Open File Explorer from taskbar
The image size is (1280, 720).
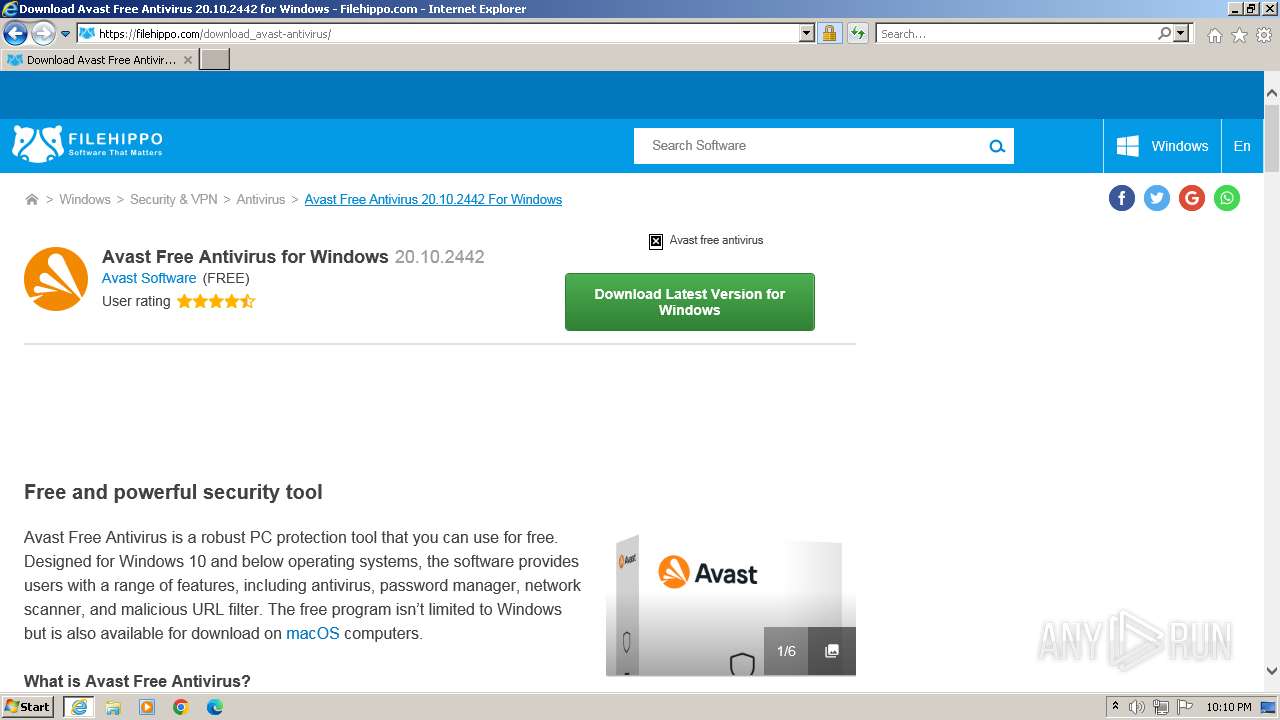(113, 707)
